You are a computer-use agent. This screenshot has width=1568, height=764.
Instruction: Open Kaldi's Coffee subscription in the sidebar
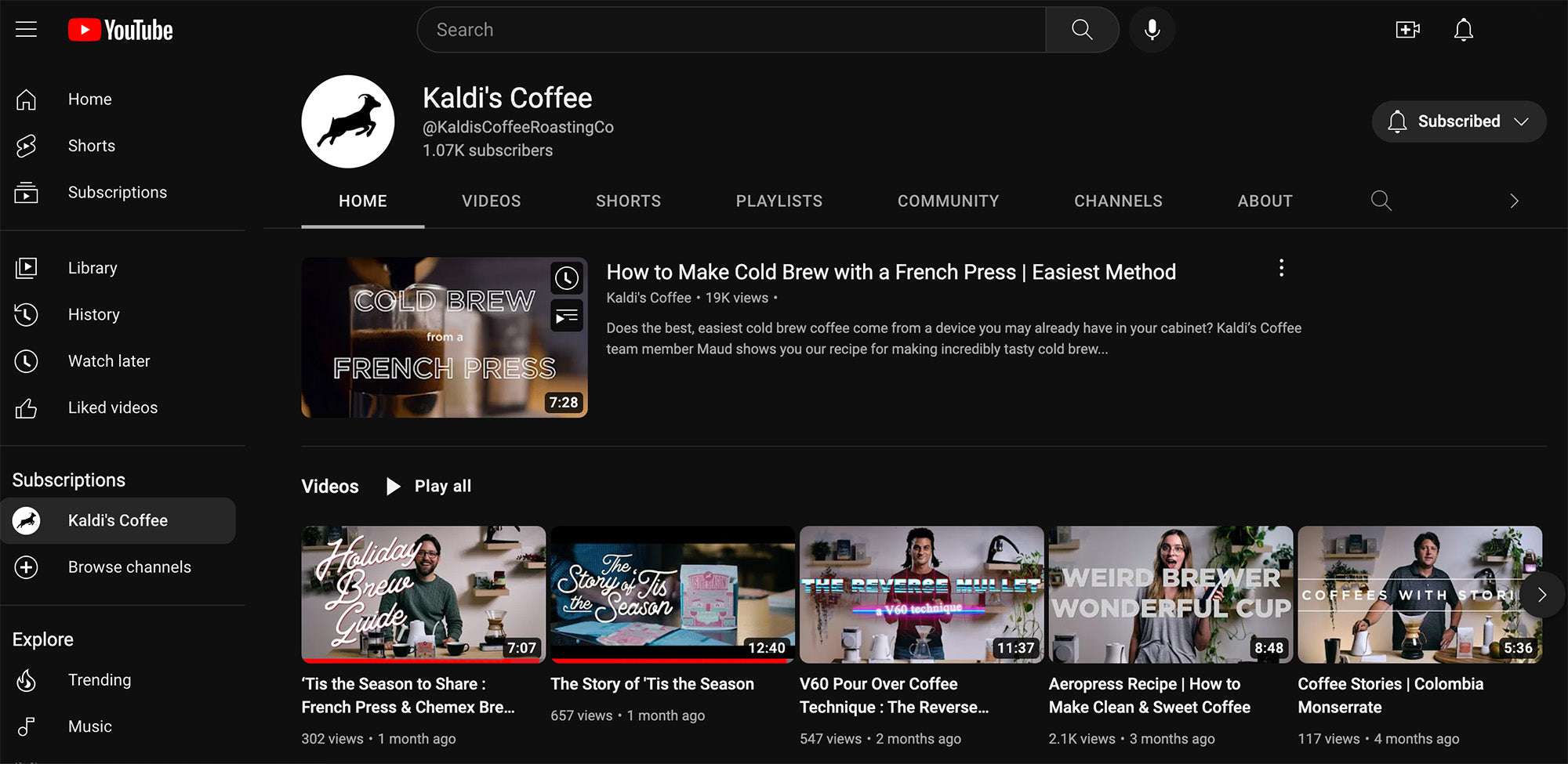click(x=118, y=520)
